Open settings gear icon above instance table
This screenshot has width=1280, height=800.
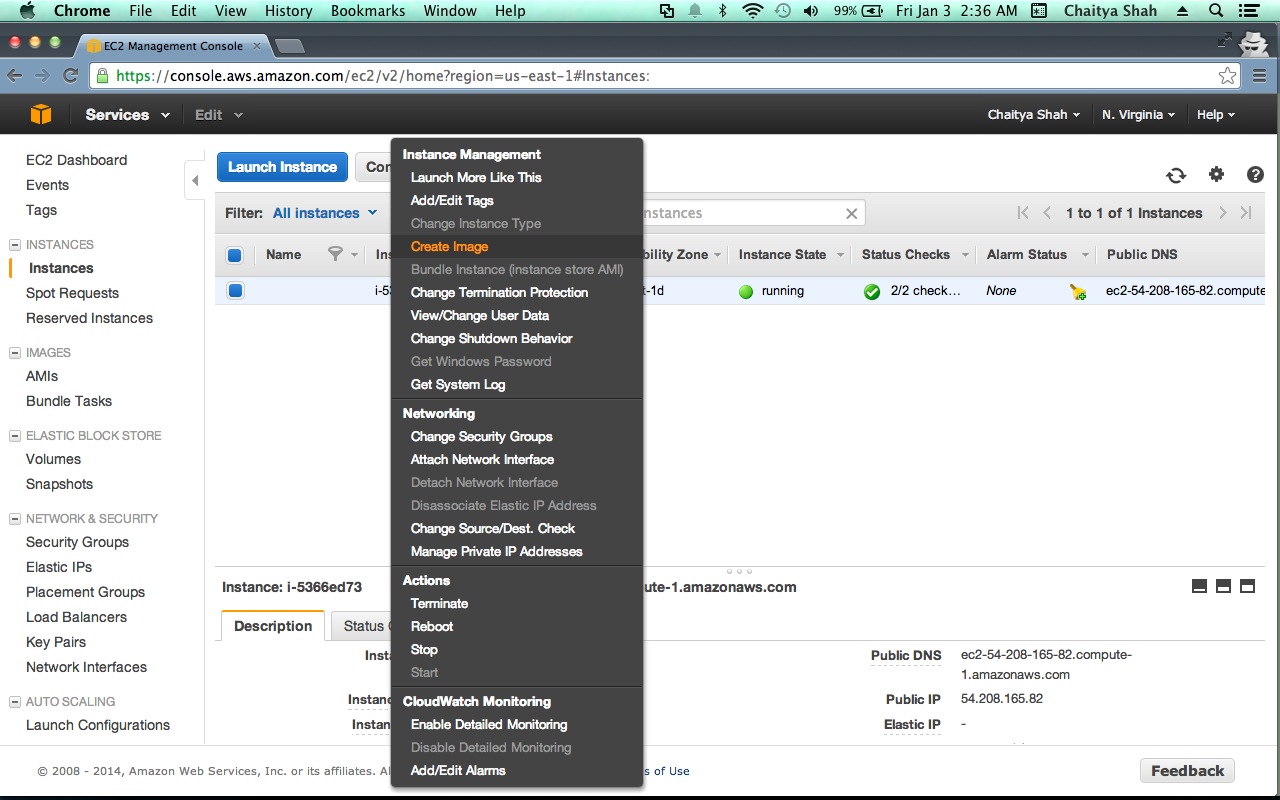1216,175
